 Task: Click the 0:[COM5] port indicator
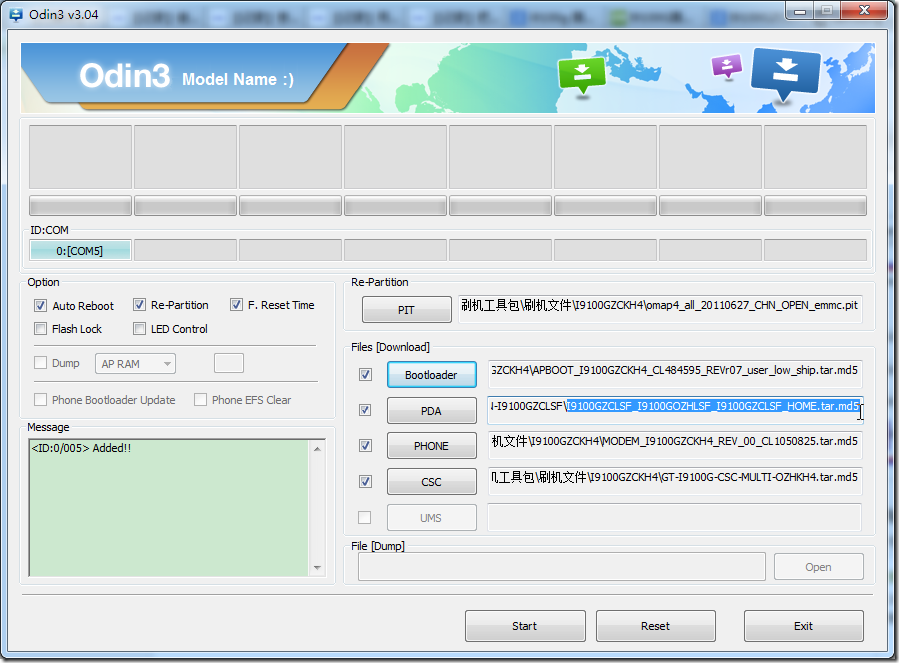point(80,251)
